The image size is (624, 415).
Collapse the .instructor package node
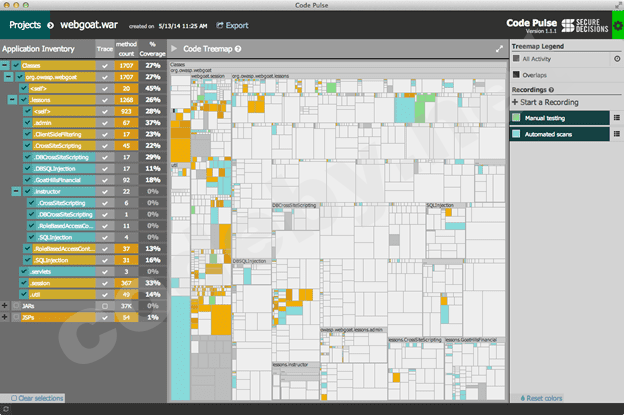point(16,191)
